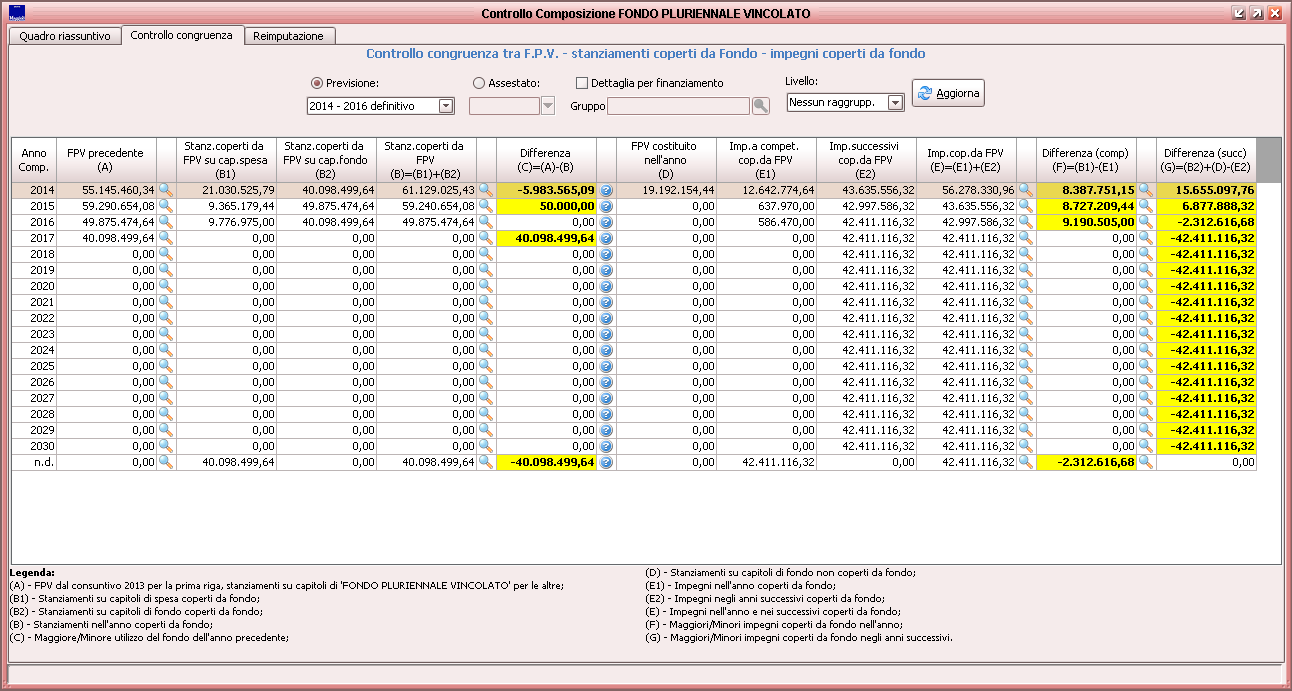Open help icon on the n.d. row
The image size is (1292, 691).
[606, 462]
